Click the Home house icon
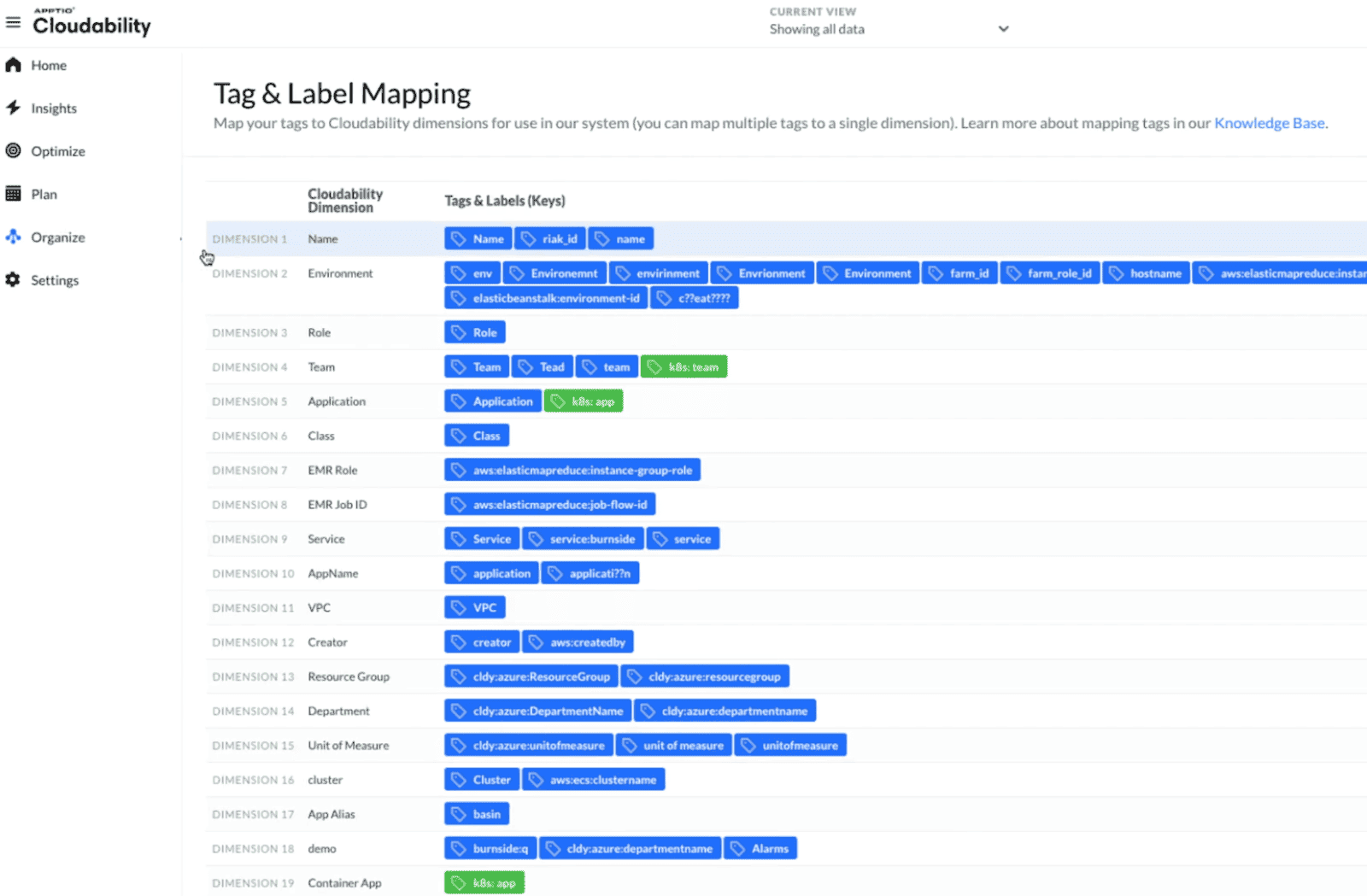Viewport: 1367px width, 896px height. (x=13, y=65)
